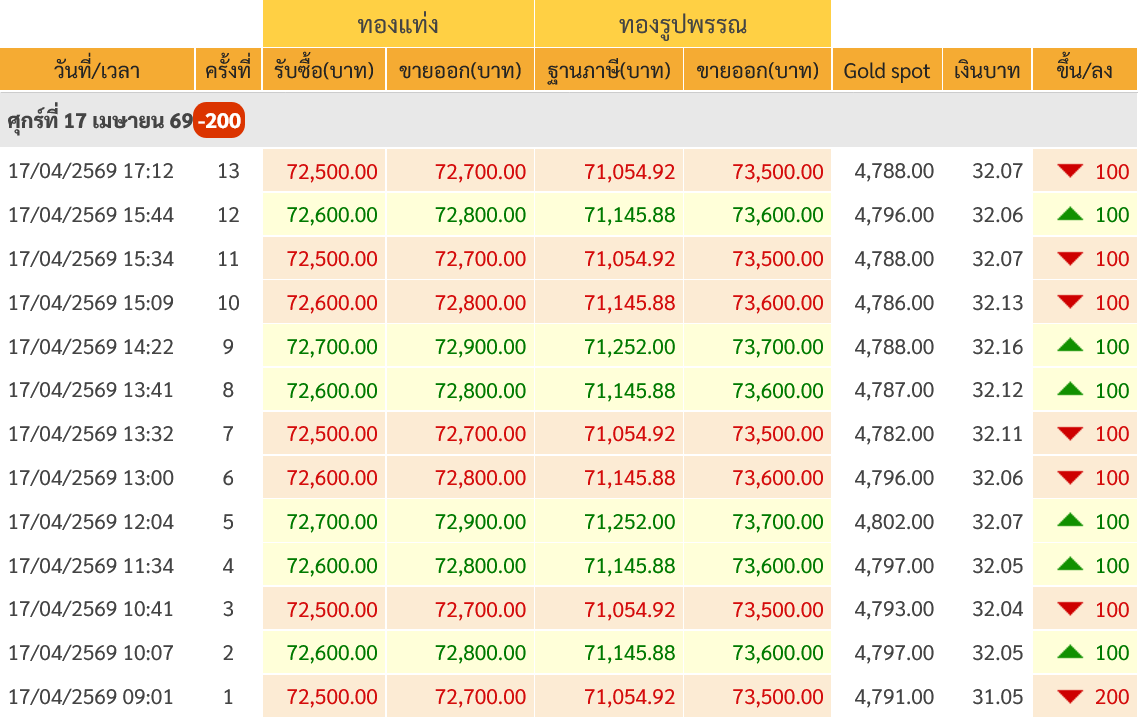Click the green up arrow for 10:07 update
This screenshot has width=1138, height=718.
(1070, 652)
